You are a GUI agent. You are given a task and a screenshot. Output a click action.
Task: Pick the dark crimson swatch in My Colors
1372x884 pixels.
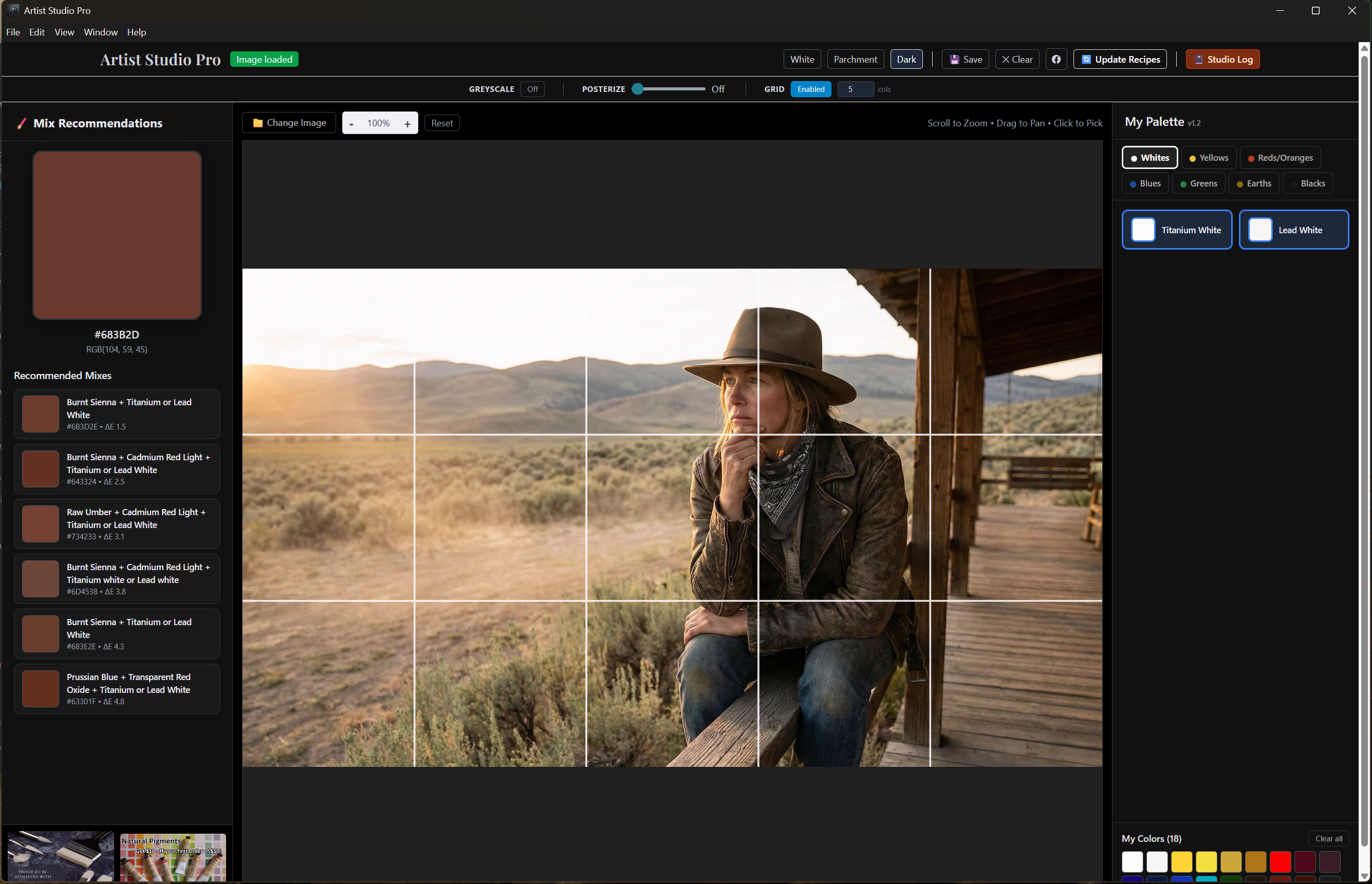[1305, 861]
